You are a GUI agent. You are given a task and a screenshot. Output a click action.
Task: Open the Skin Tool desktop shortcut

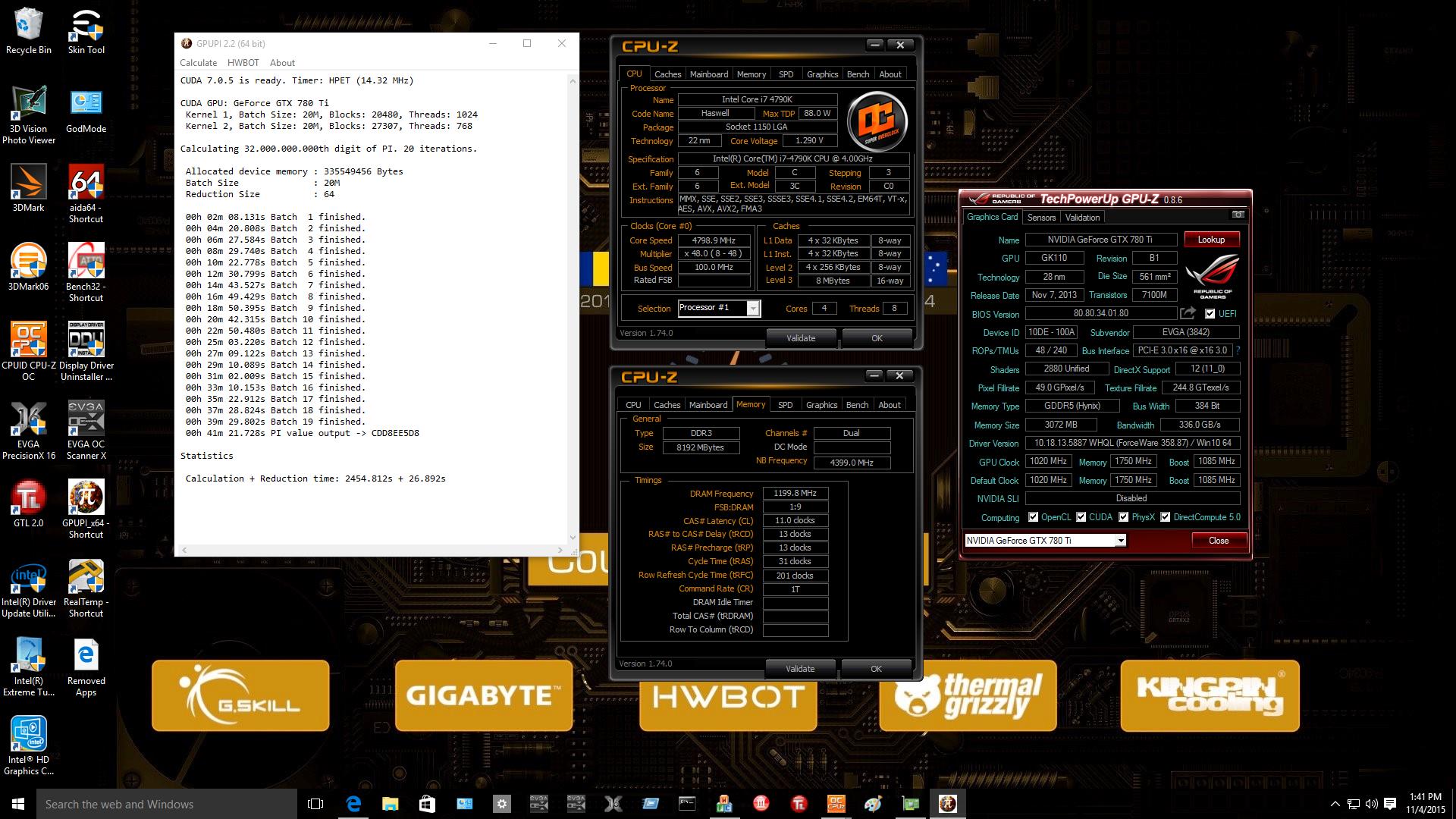click(86, 30)
